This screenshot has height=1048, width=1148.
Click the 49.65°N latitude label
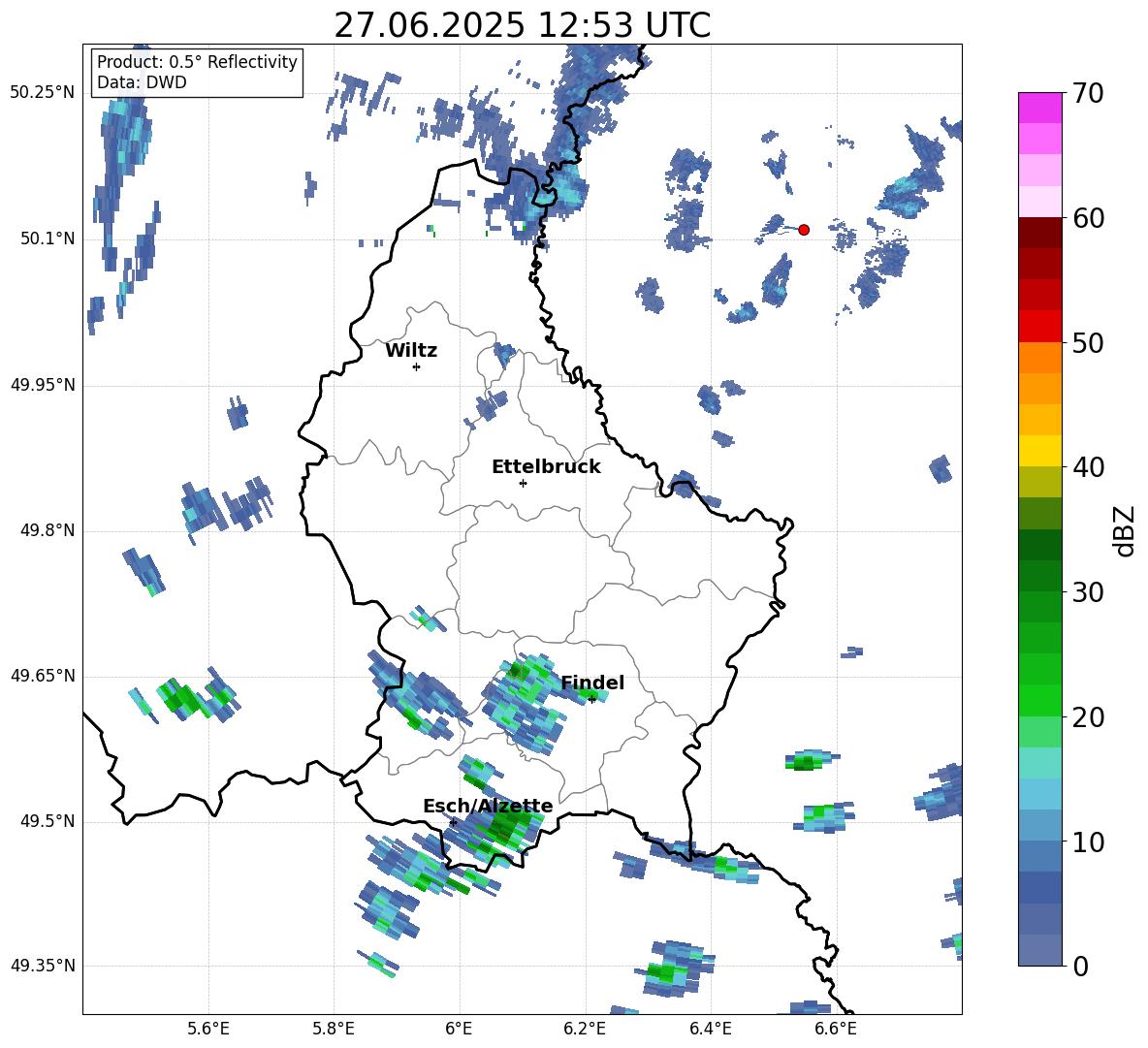coord(43,675)
